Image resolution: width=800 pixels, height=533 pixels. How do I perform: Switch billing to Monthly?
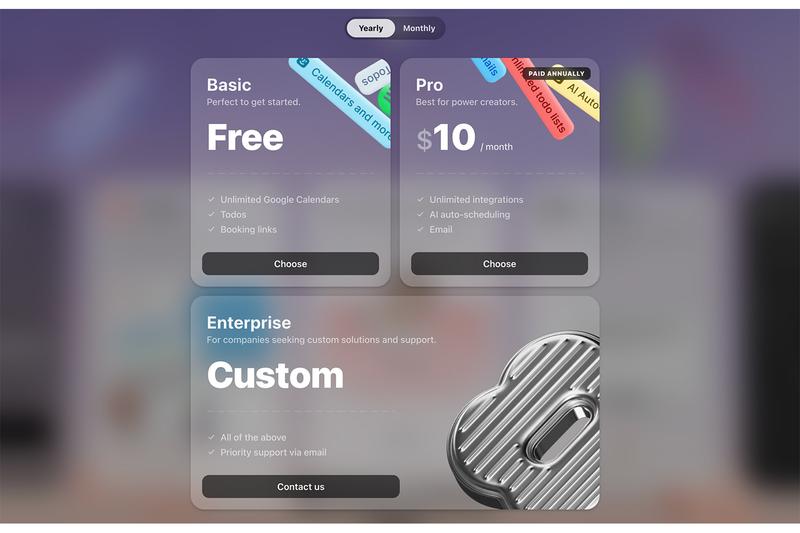pos(419,29)
